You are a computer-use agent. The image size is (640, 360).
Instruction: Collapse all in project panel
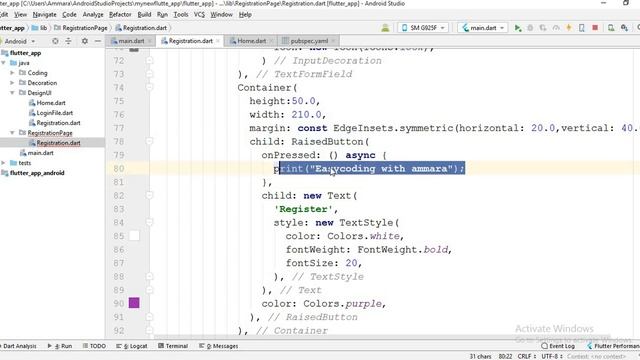point(68,41)
